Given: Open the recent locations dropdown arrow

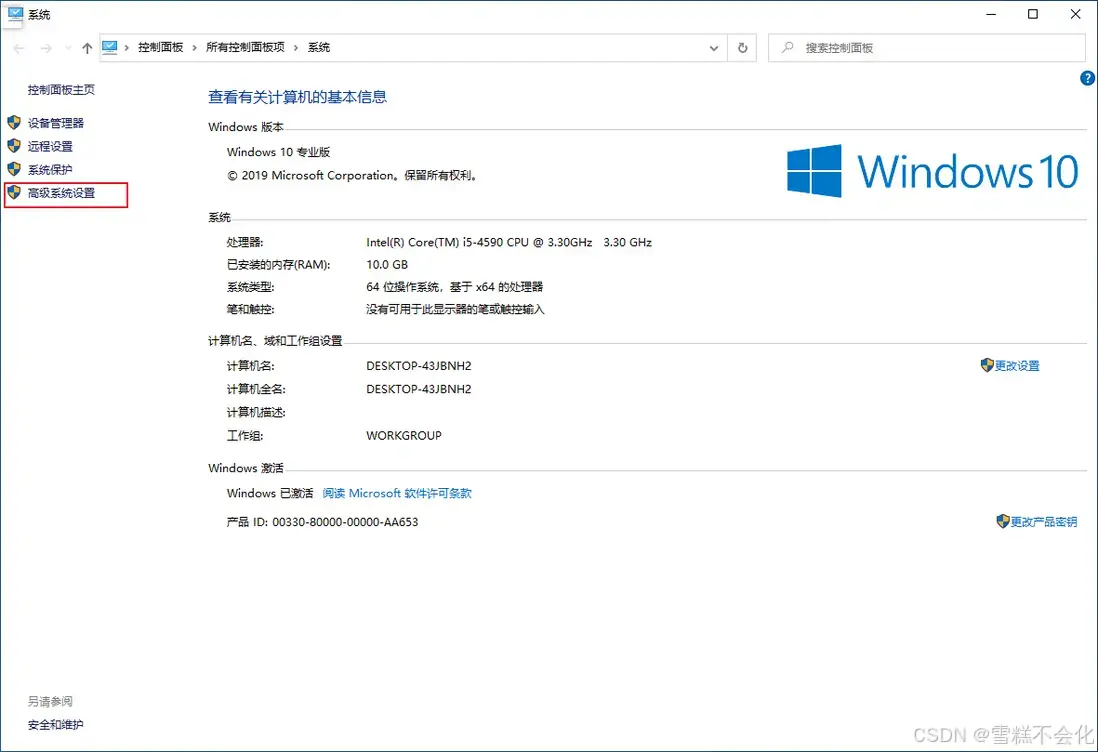Looking at the screenshot, I should tap(68, 48).
